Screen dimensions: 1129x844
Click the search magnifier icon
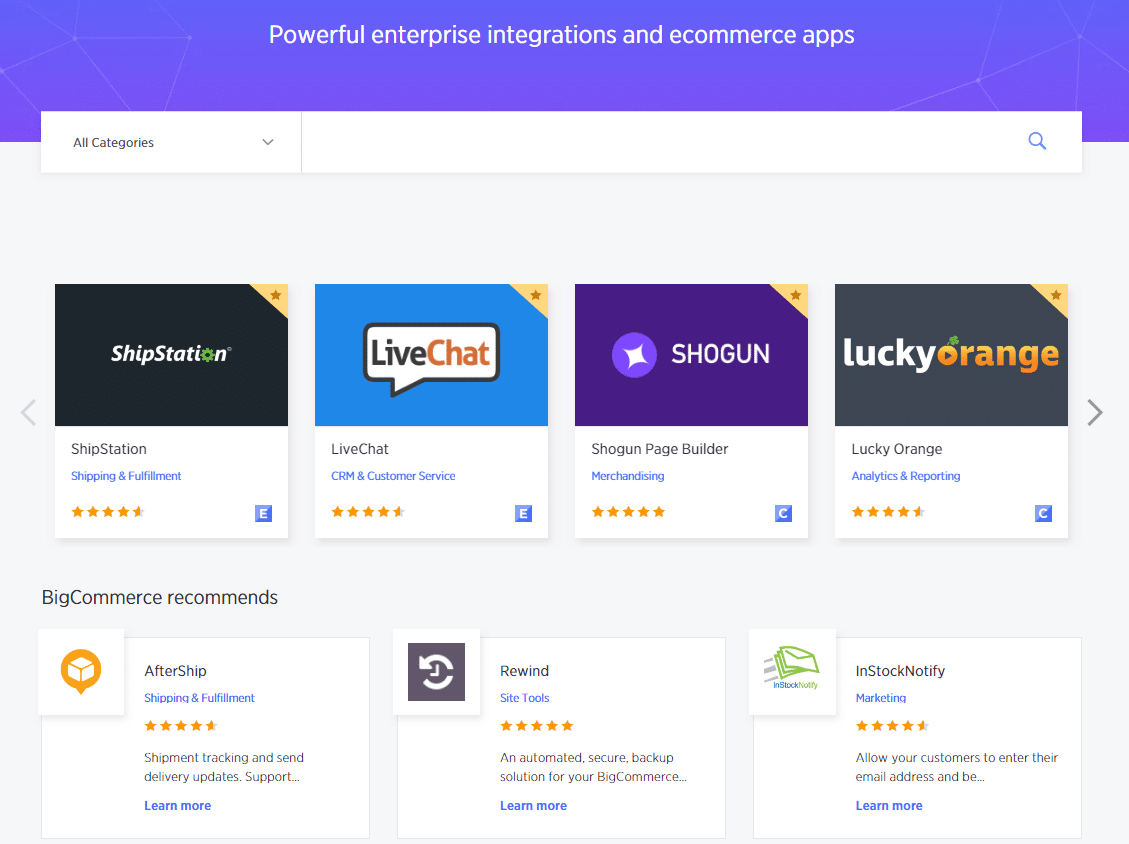1037,142
